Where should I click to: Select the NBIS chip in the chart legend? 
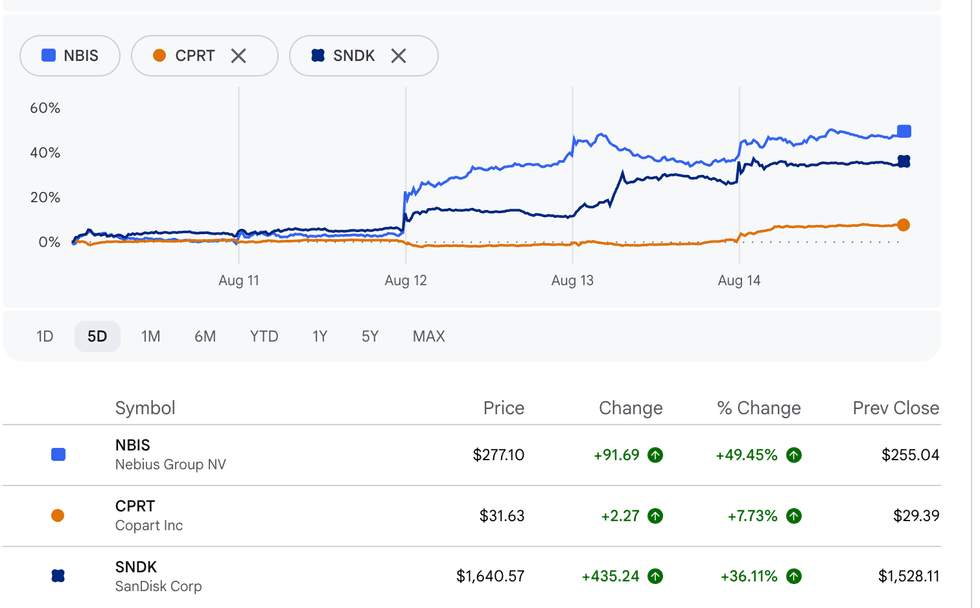[70, 56]
